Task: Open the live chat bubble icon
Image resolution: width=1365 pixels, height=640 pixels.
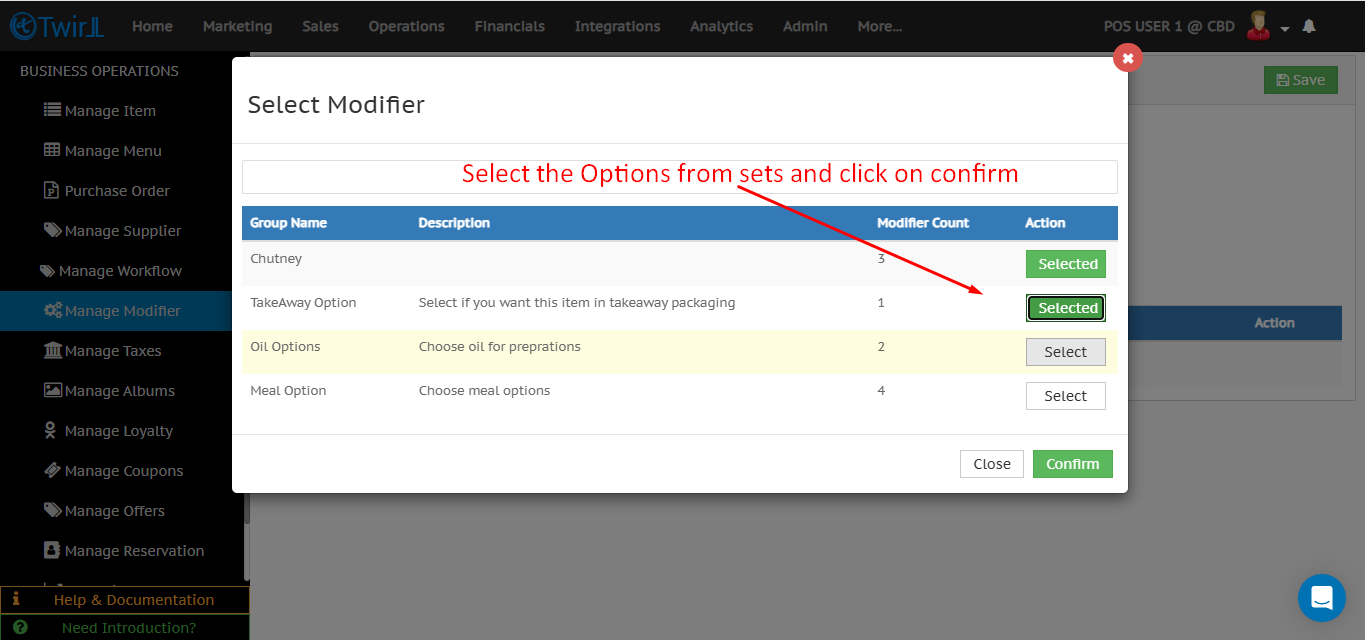Action: [x=1321, y=598]
